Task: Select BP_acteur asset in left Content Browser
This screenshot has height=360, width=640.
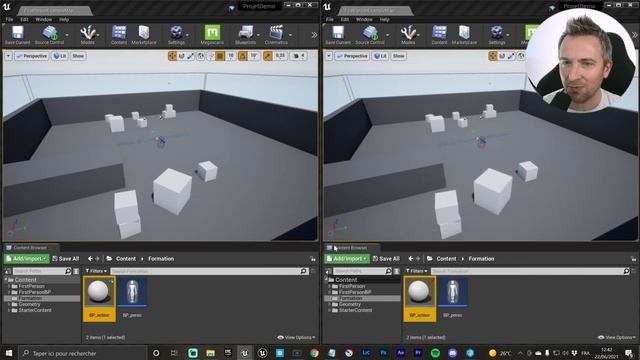Action: point(99,299)
